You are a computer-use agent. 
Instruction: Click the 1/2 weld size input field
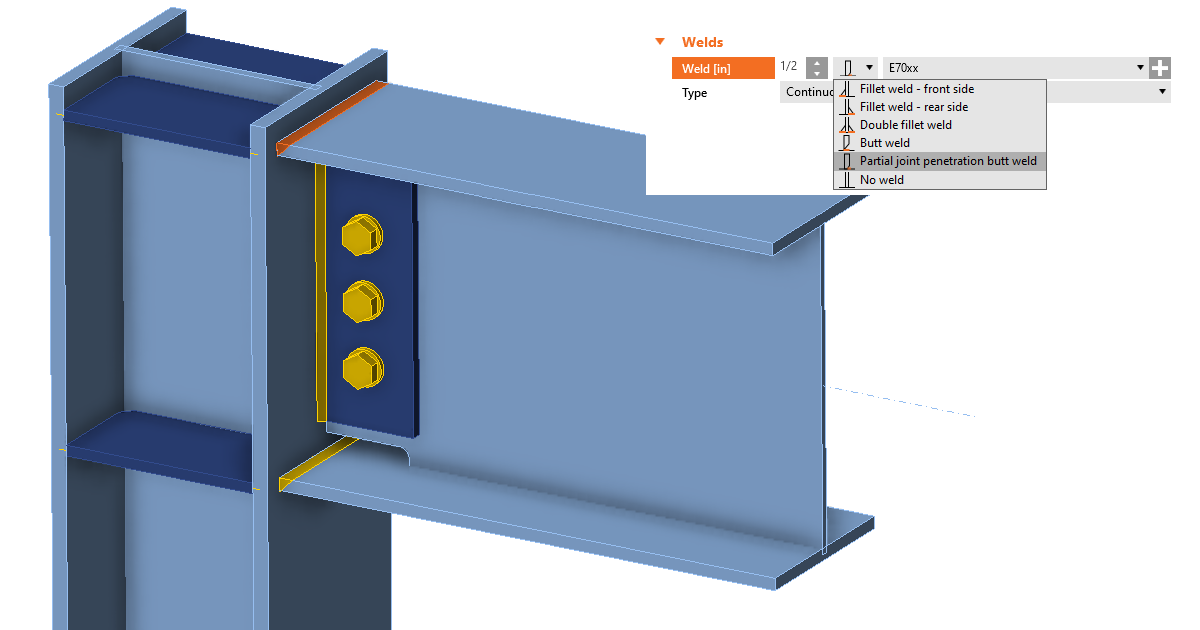point(790,67)
